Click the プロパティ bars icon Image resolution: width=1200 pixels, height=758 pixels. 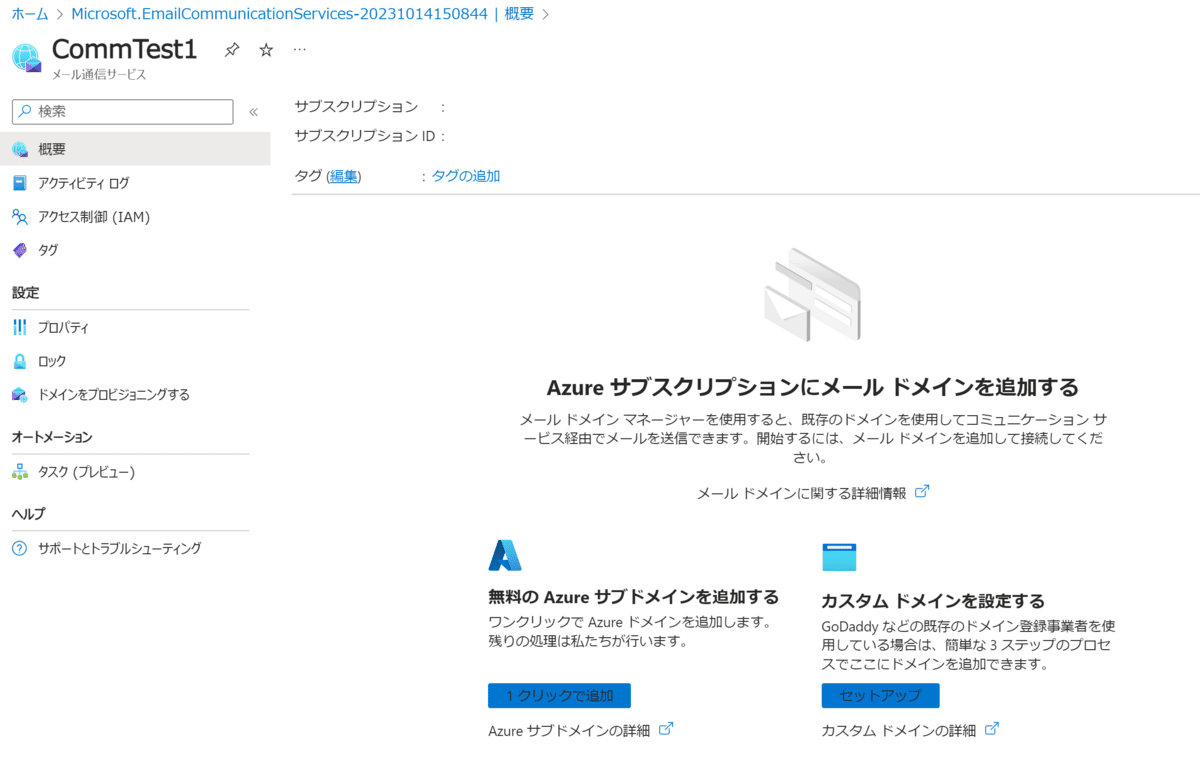pyautogui.click(x=20, y=327)
